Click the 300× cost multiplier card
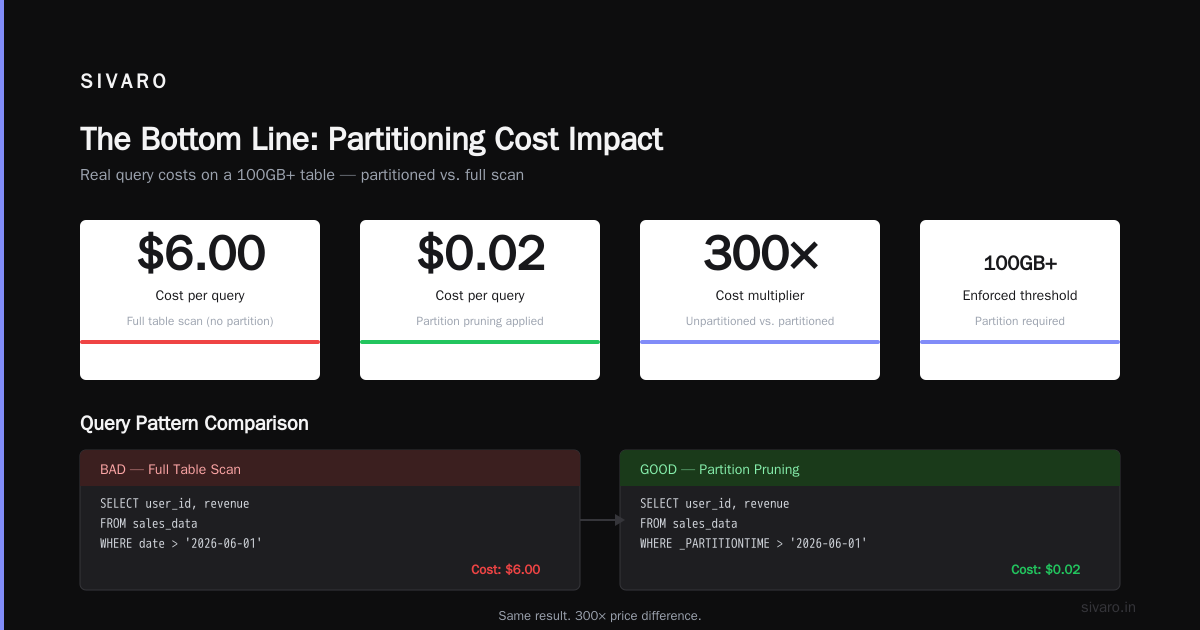 (760, 300)
